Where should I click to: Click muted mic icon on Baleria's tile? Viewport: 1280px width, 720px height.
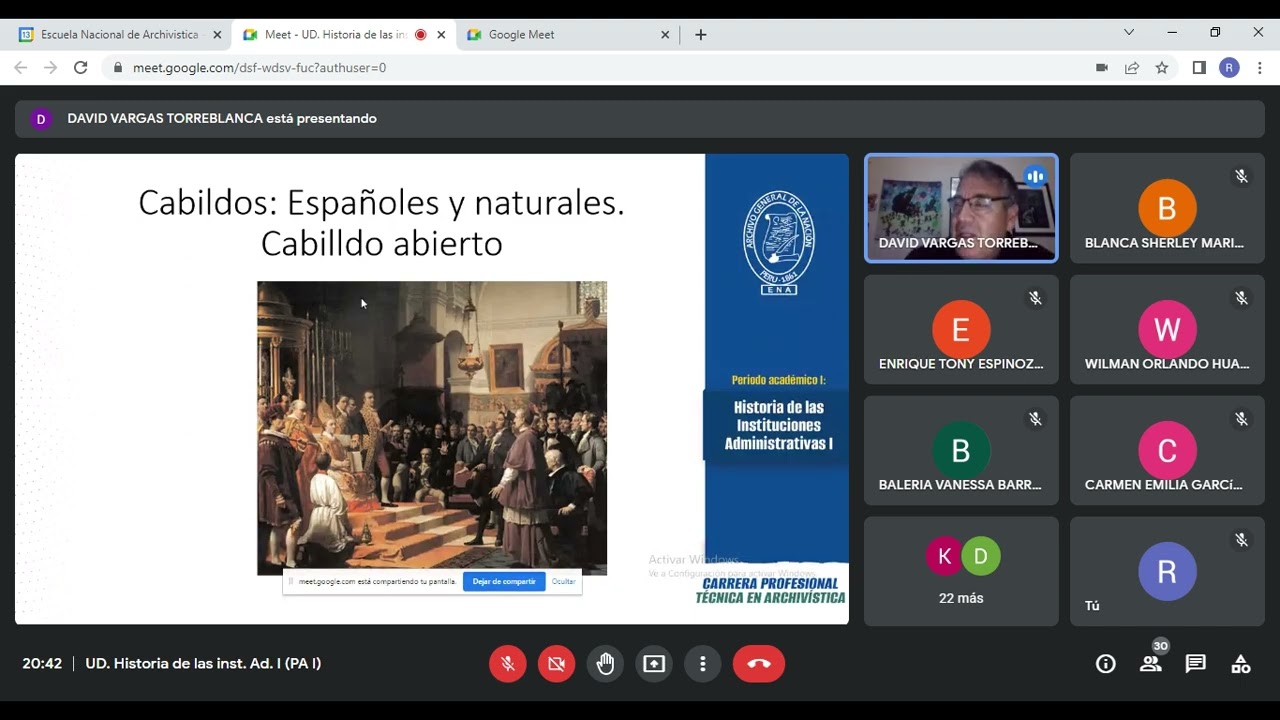pyautogui.click(x=1035, y=419)
